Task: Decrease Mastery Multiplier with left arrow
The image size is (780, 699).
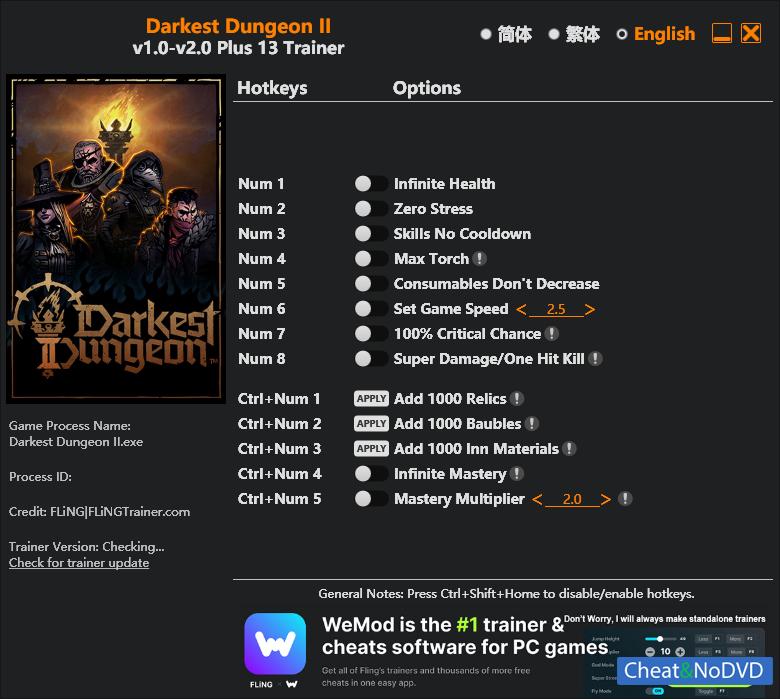Action: [537, 499]
